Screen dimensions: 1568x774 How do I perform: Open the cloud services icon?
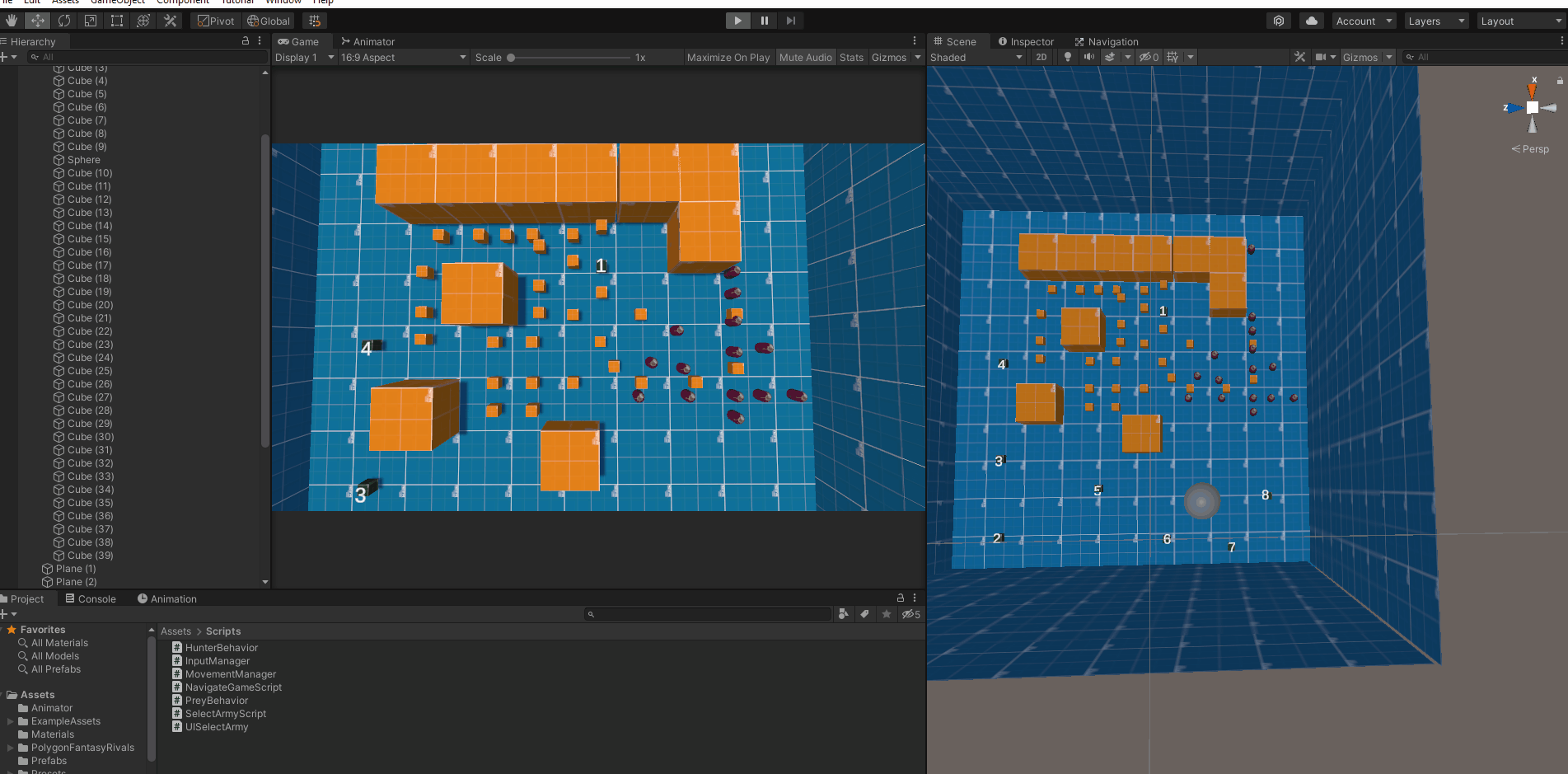(1312, 21)
